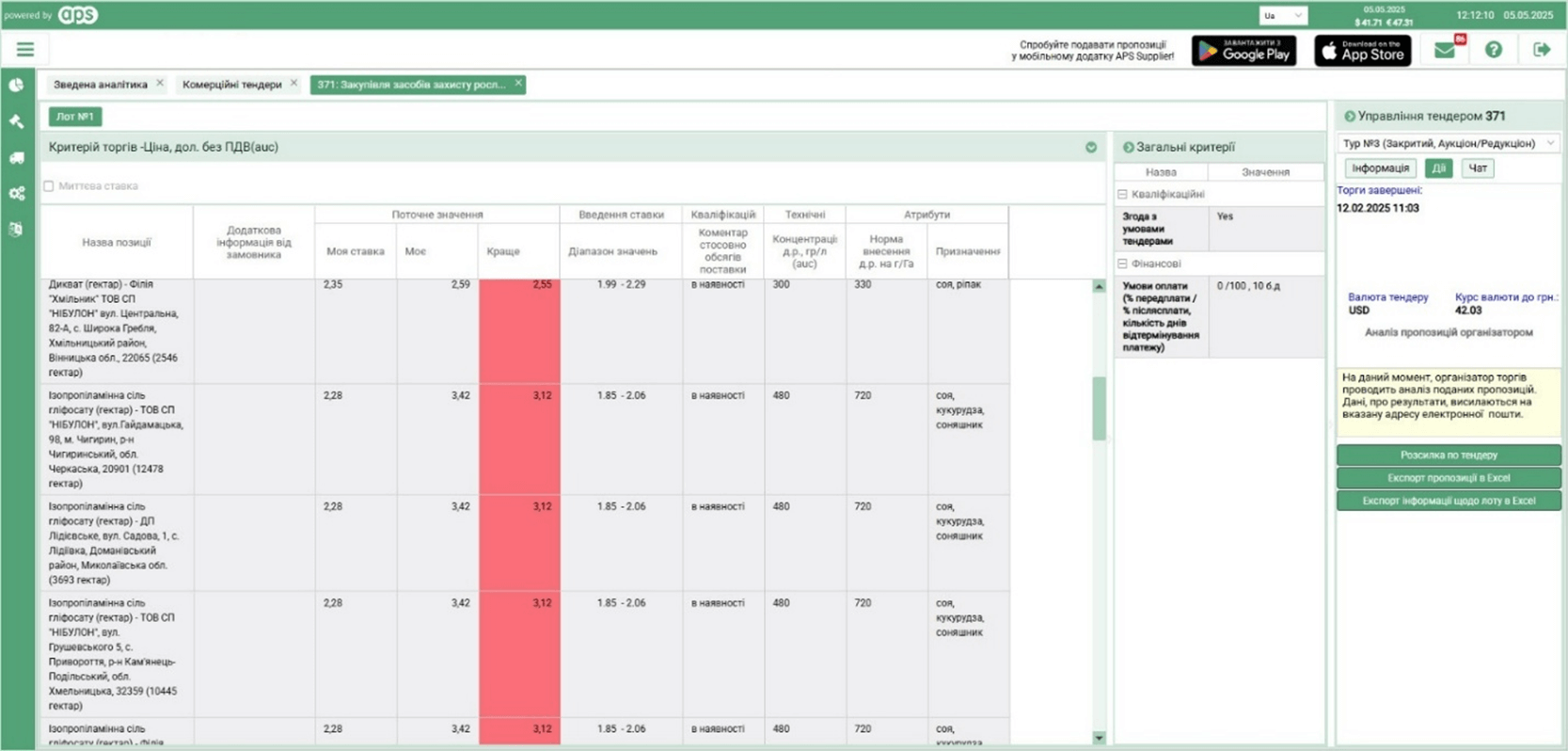This screenshot has width=1568, height=751.
Task: Click Експорт пропозиції в Excel button
Action: [1449, 478]
